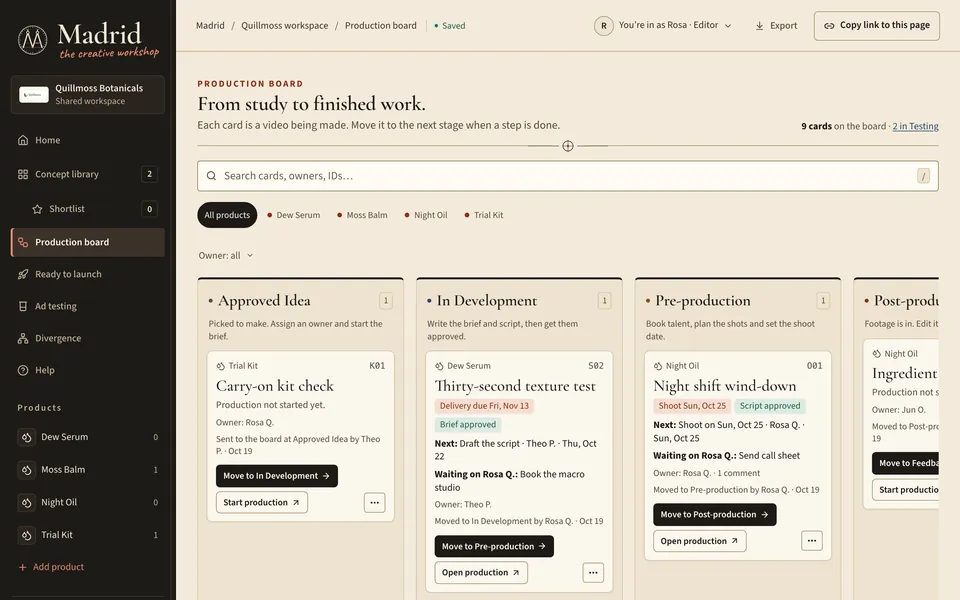Click the Script approved tag
Image resolution: width=960 pixels, height=600 pixels.
pos(770,406)
